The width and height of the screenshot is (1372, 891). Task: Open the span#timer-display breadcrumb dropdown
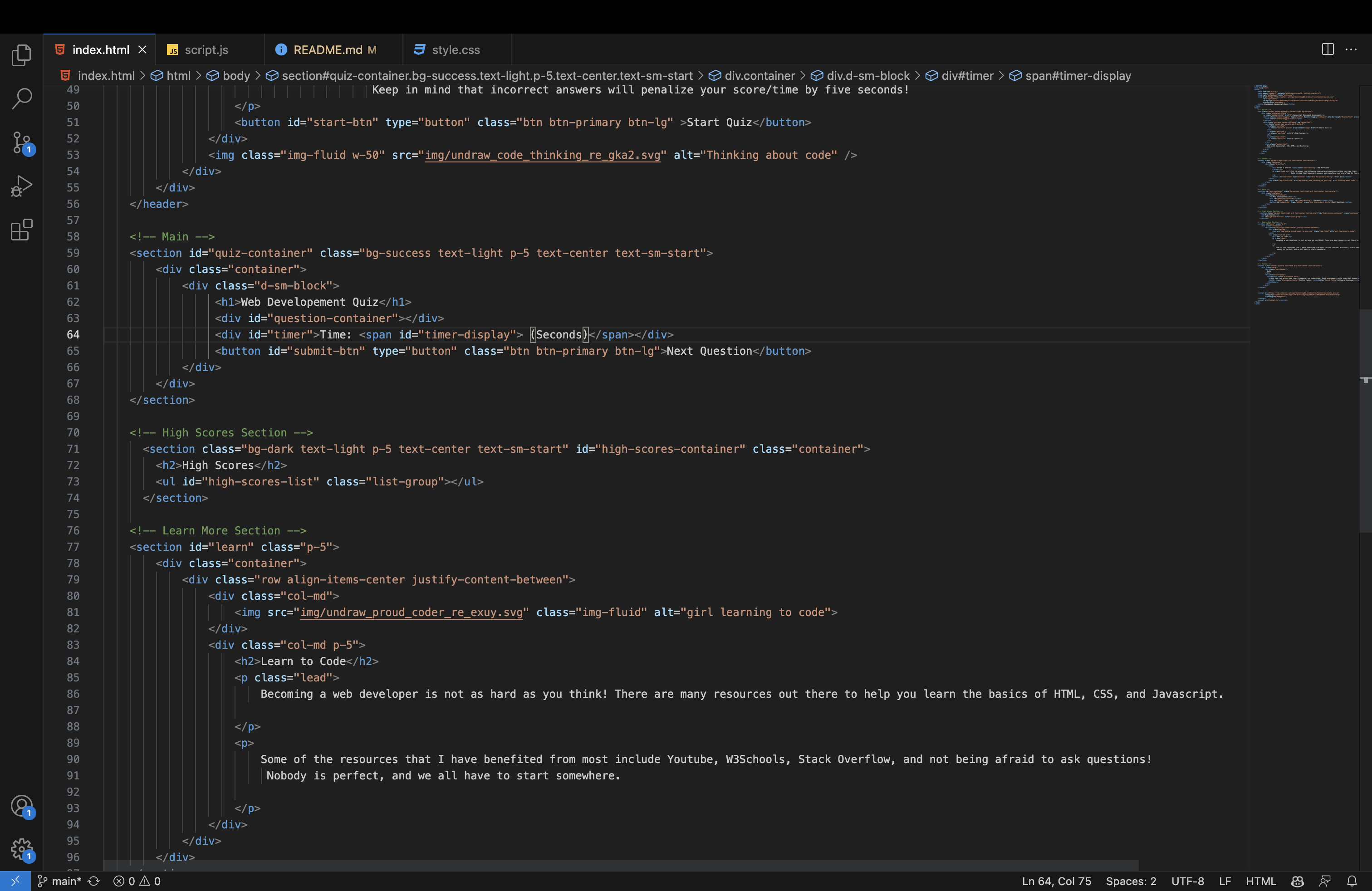point(1078,75)
